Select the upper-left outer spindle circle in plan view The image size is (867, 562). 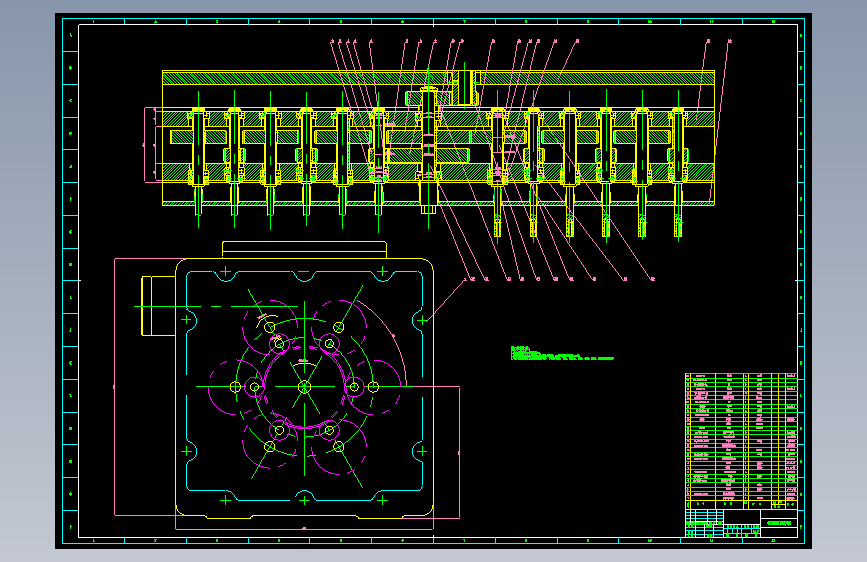[269, 327]
